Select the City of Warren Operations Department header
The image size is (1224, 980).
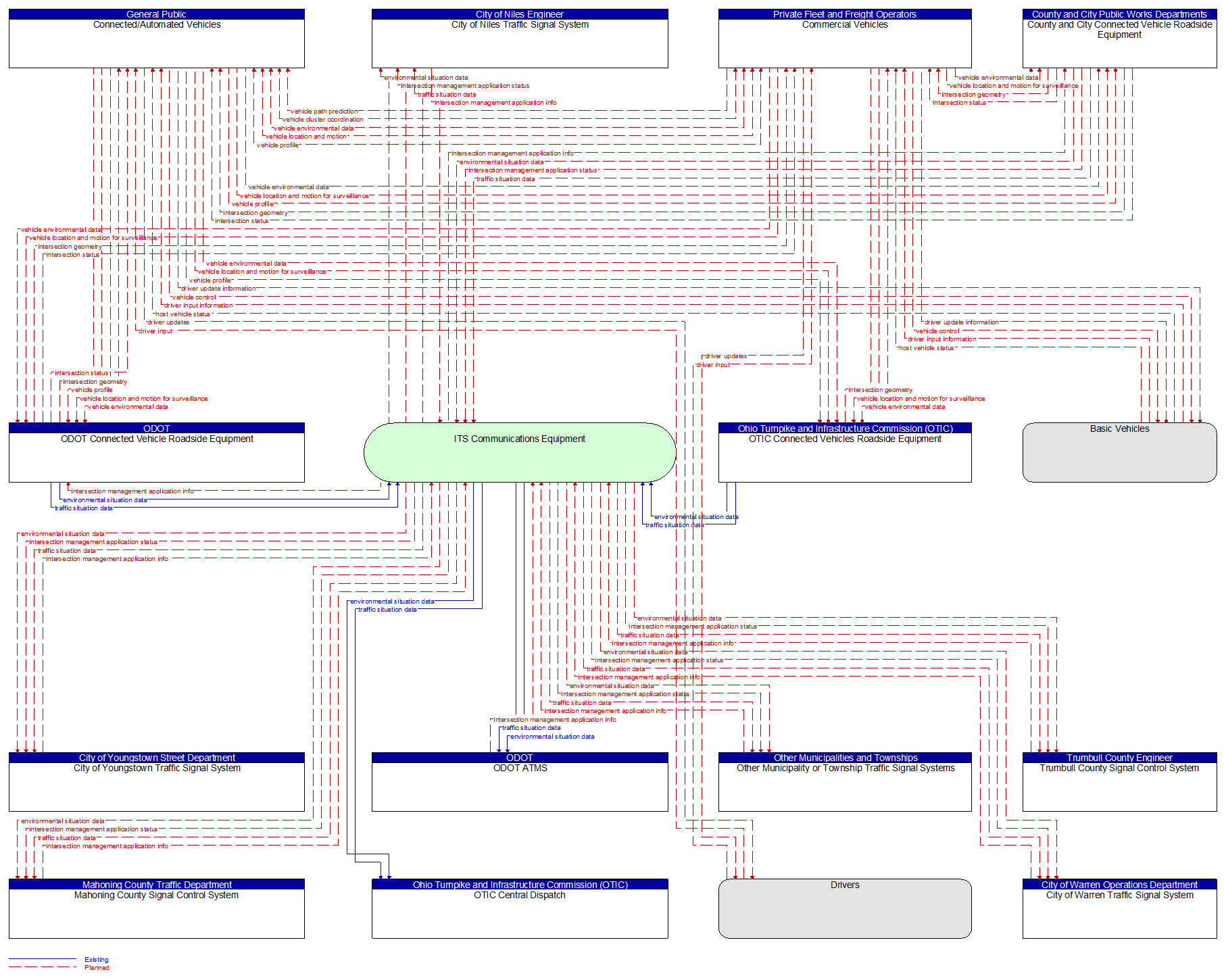[x=1119, y=885]
